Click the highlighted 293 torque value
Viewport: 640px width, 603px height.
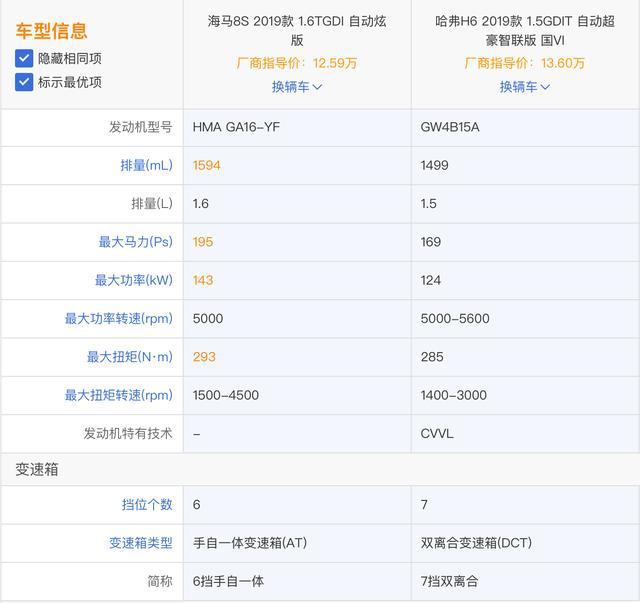pyautogui.click(x=204, y=357)
